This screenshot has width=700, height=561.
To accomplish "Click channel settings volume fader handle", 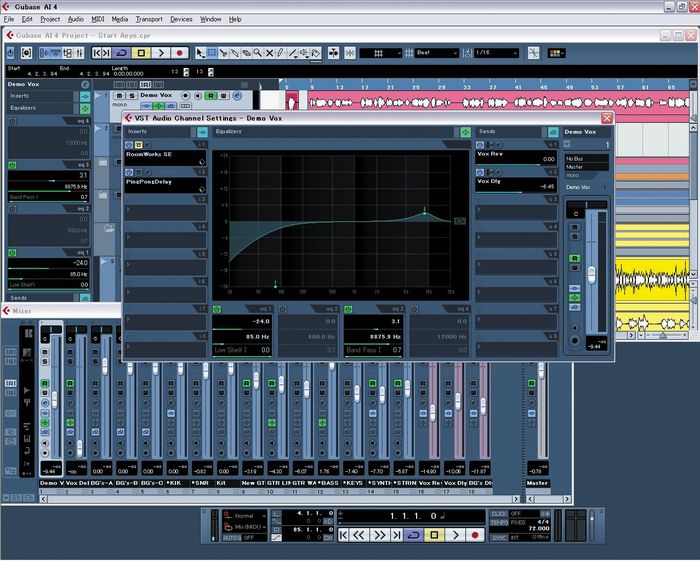I will pyautogui.click(x=592, y=273).
